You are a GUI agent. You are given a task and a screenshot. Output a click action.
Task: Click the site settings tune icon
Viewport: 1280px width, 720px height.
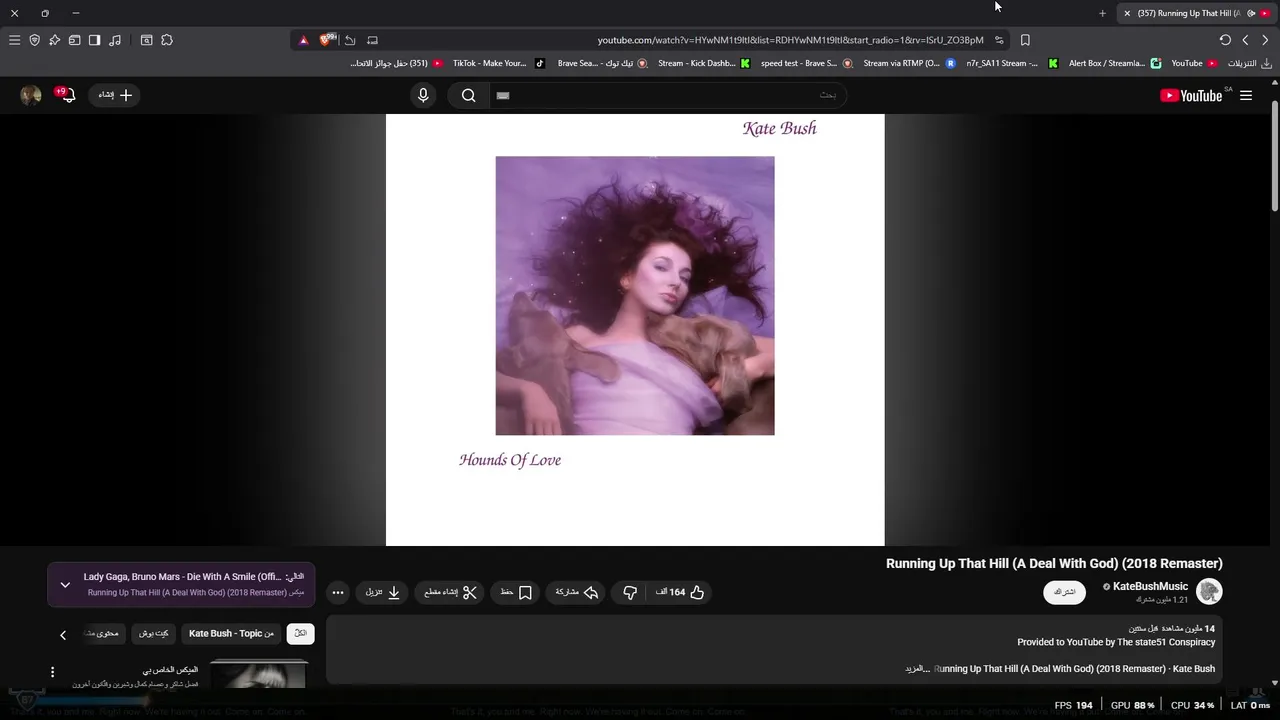[x=999, y=40]
